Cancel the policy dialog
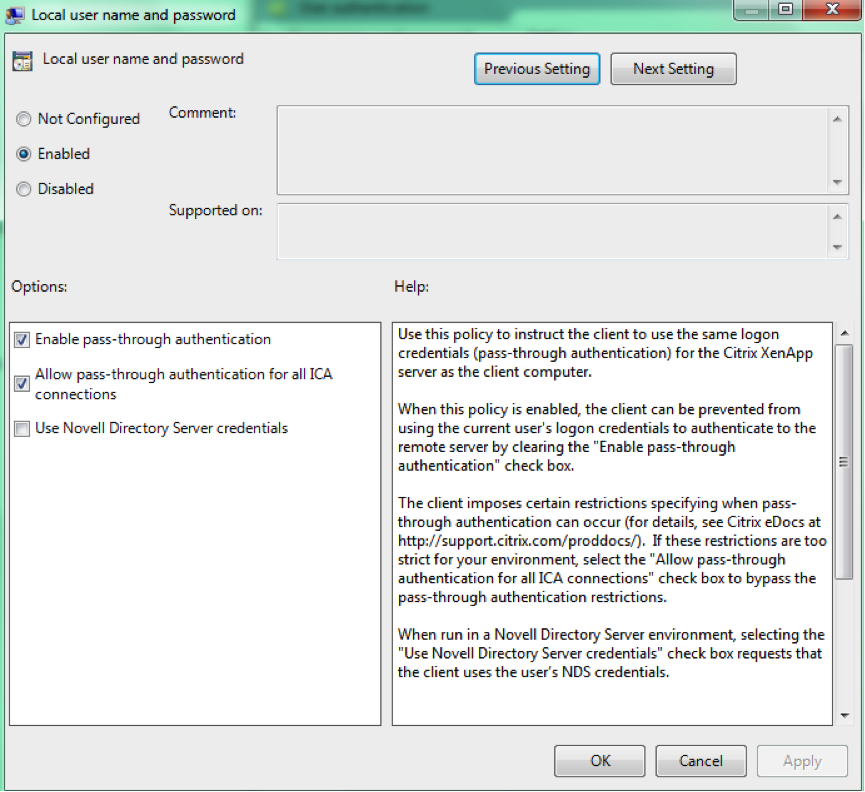Image resolution: width=865 pixels, height=792 pixels. pos(700,761)
